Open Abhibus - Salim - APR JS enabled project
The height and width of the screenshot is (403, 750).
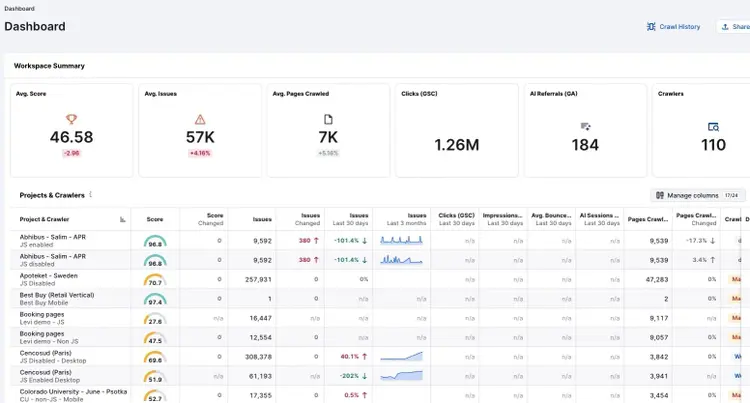click(x=53, y=240)
